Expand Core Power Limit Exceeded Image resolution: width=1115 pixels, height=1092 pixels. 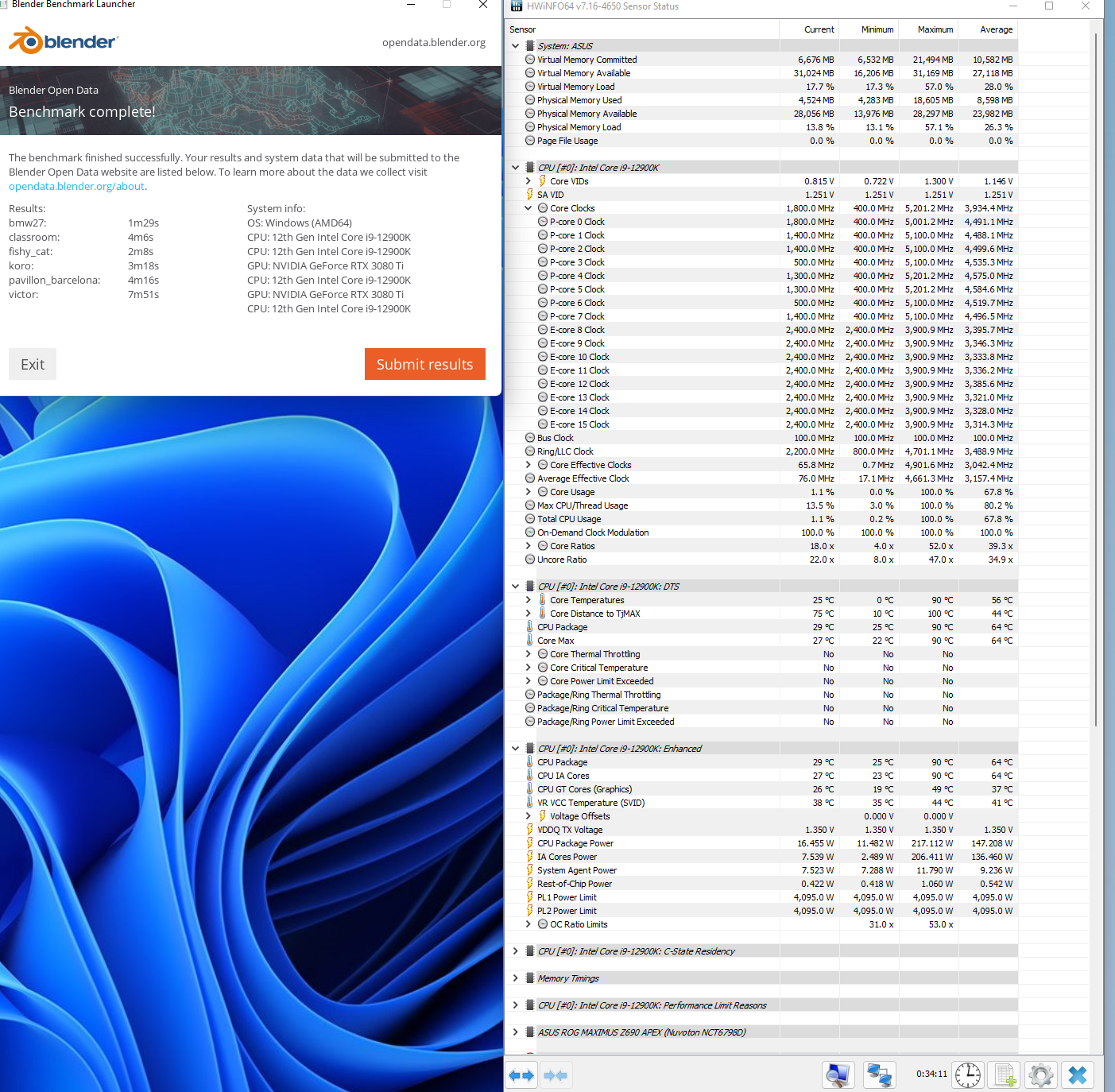click(x=528, y=681)
